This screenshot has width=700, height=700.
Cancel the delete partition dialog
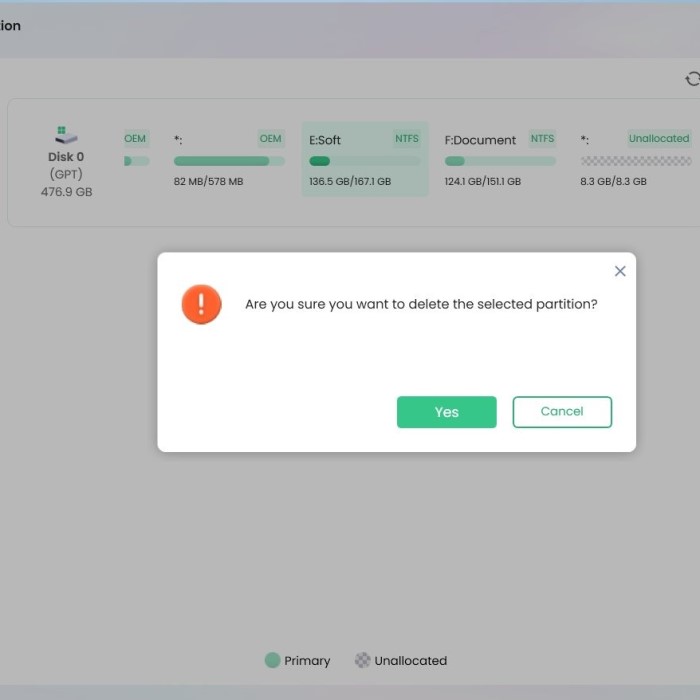(562, 412)
